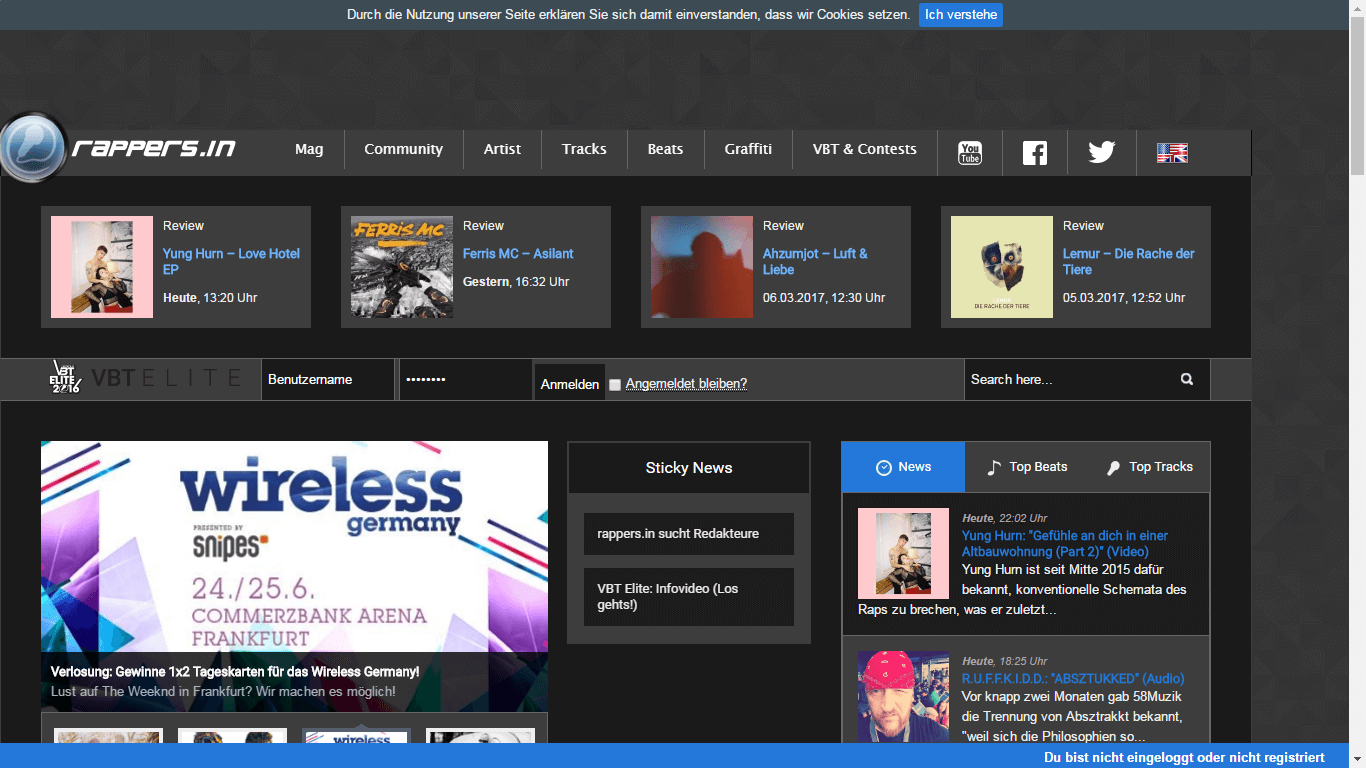The image size is (1366, 768).
Task: Click the Angemeldet bleiben? label link
Action: coord(686,384)
